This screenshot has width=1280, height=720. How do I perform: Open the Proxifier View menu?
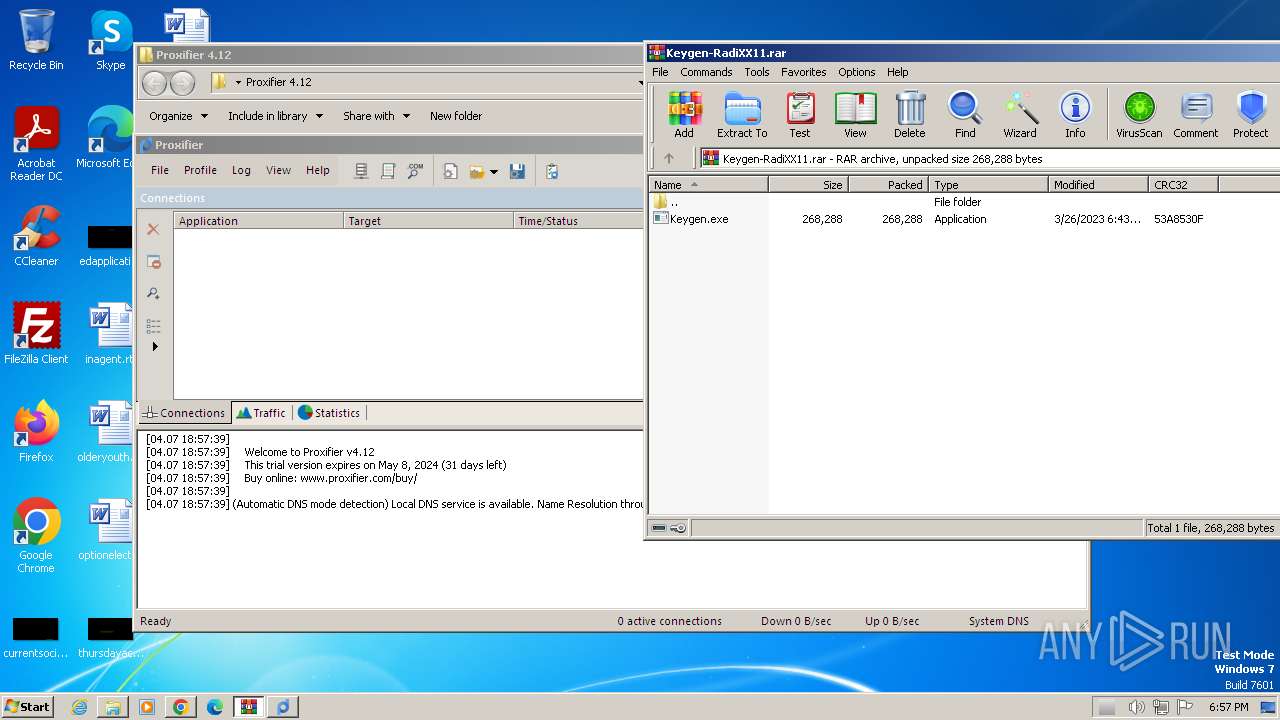click(x=278, y=170)
